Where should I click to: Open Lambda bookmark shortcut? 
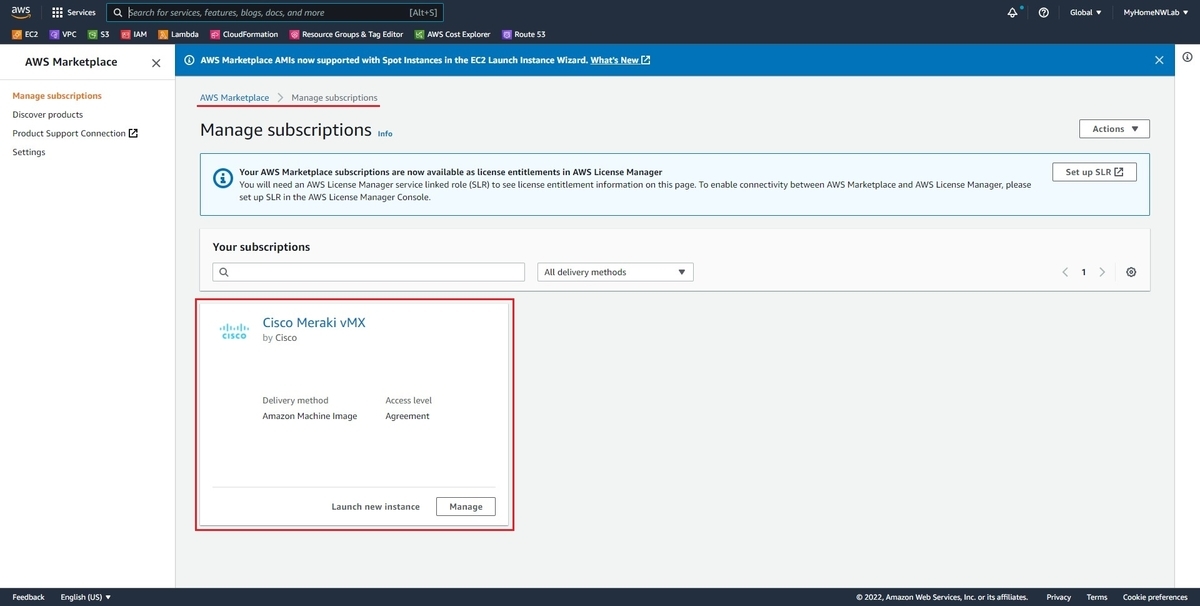179,34
